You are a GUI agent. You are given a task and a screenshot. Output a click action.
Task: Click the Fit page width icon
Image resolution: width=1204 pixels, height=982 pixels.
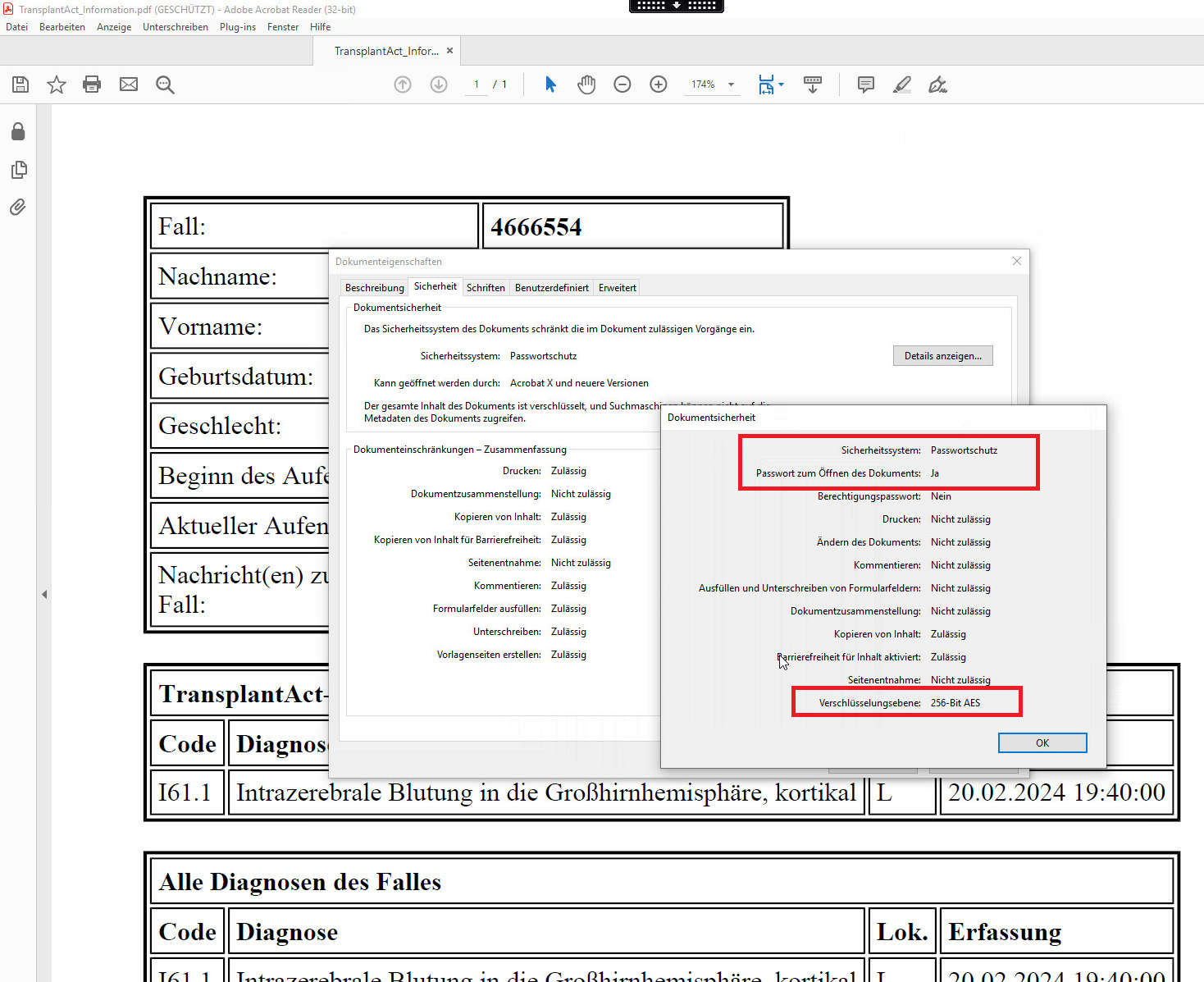(766, 84)
